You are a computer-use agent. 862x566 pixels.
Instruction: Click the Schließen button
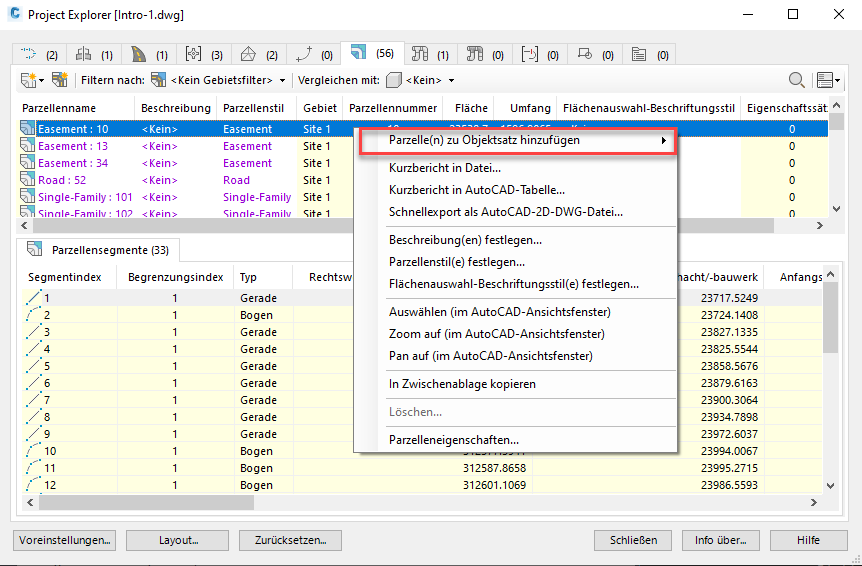(633, 540)
